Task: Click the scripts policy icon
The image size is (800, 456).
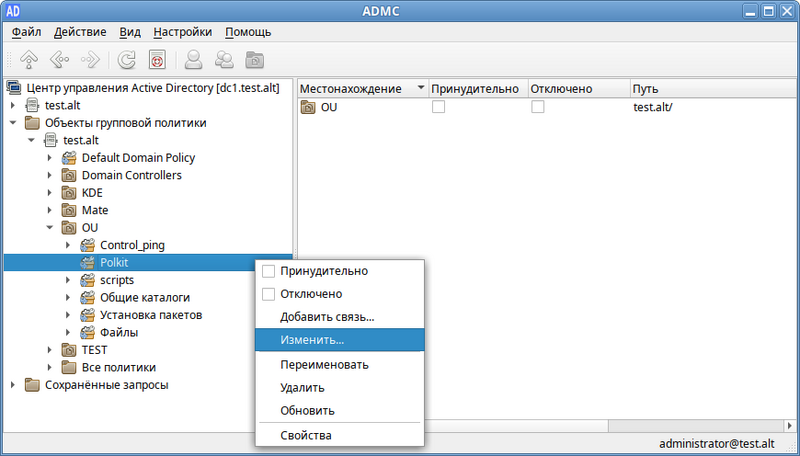Action: (x=87, y=280)
